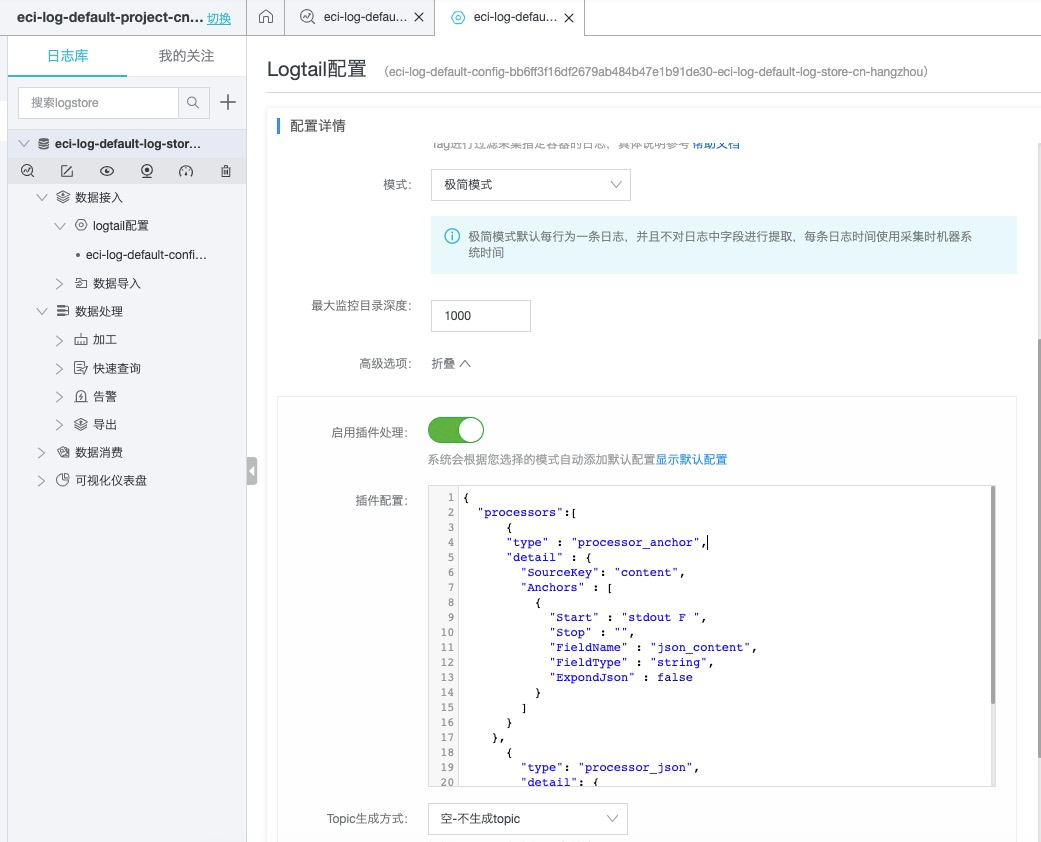Screen dimensions: 1041x842
Task: Click the 最大监控目录深度 field showing 1000
Action: click(x=481, y=315)
